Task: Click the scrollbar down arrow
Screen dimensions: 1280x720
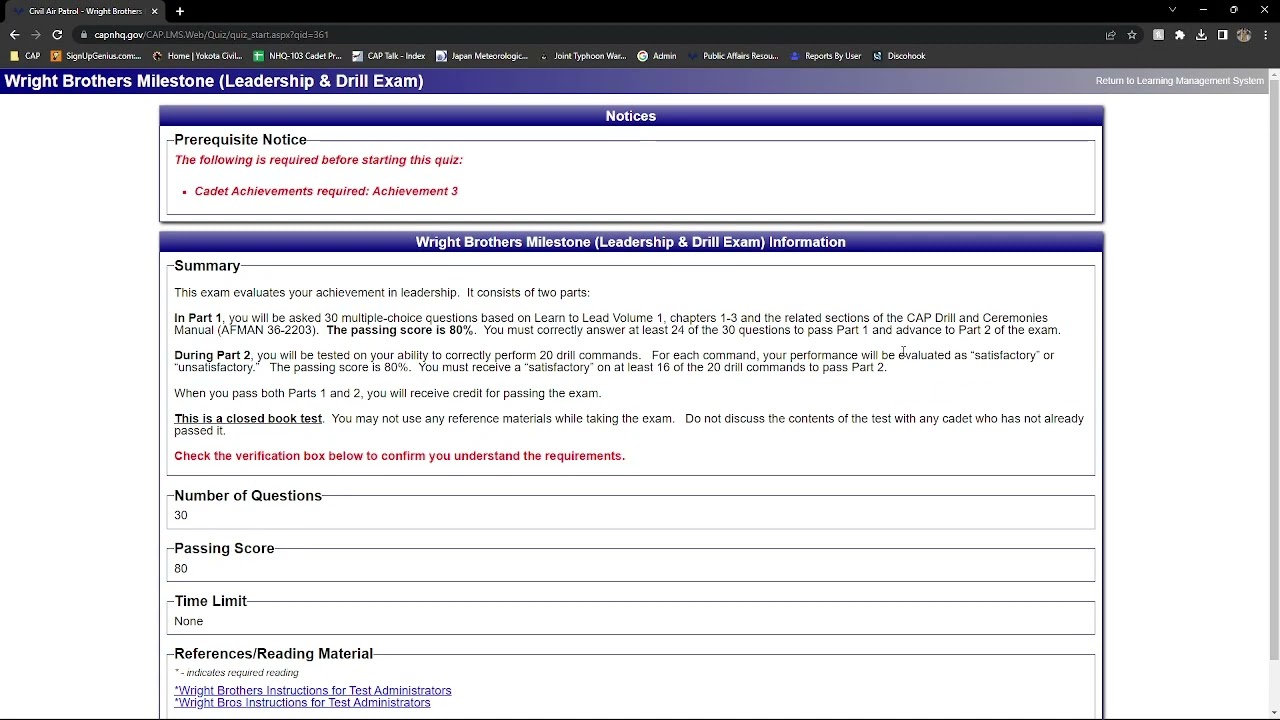Action: [1273, 713]
